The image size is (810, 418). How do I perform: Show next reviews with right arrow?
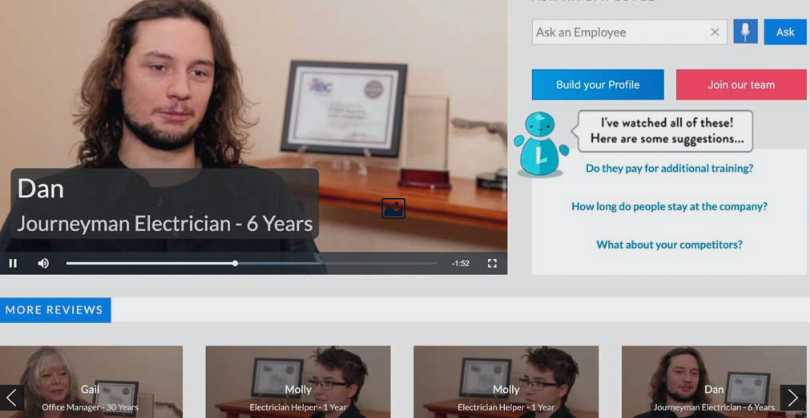793,398
